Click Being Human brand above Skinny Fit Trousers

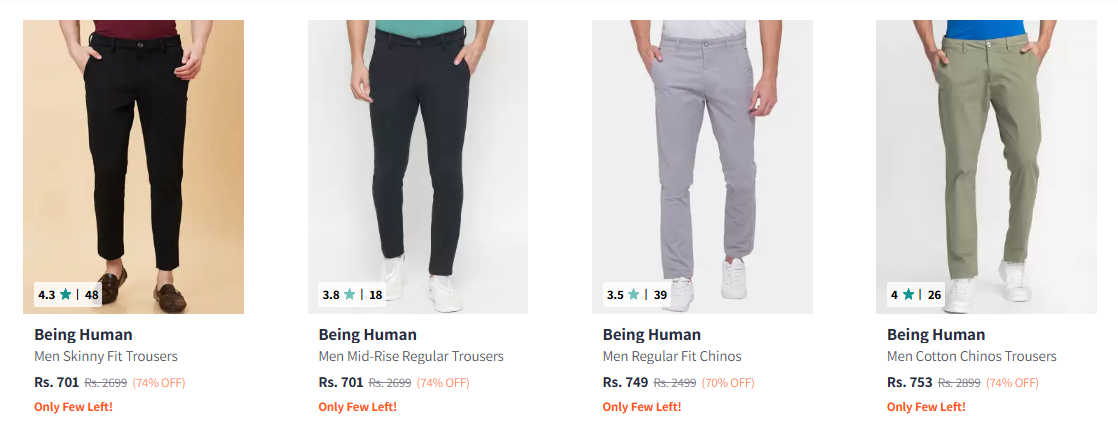coord(83,335)
